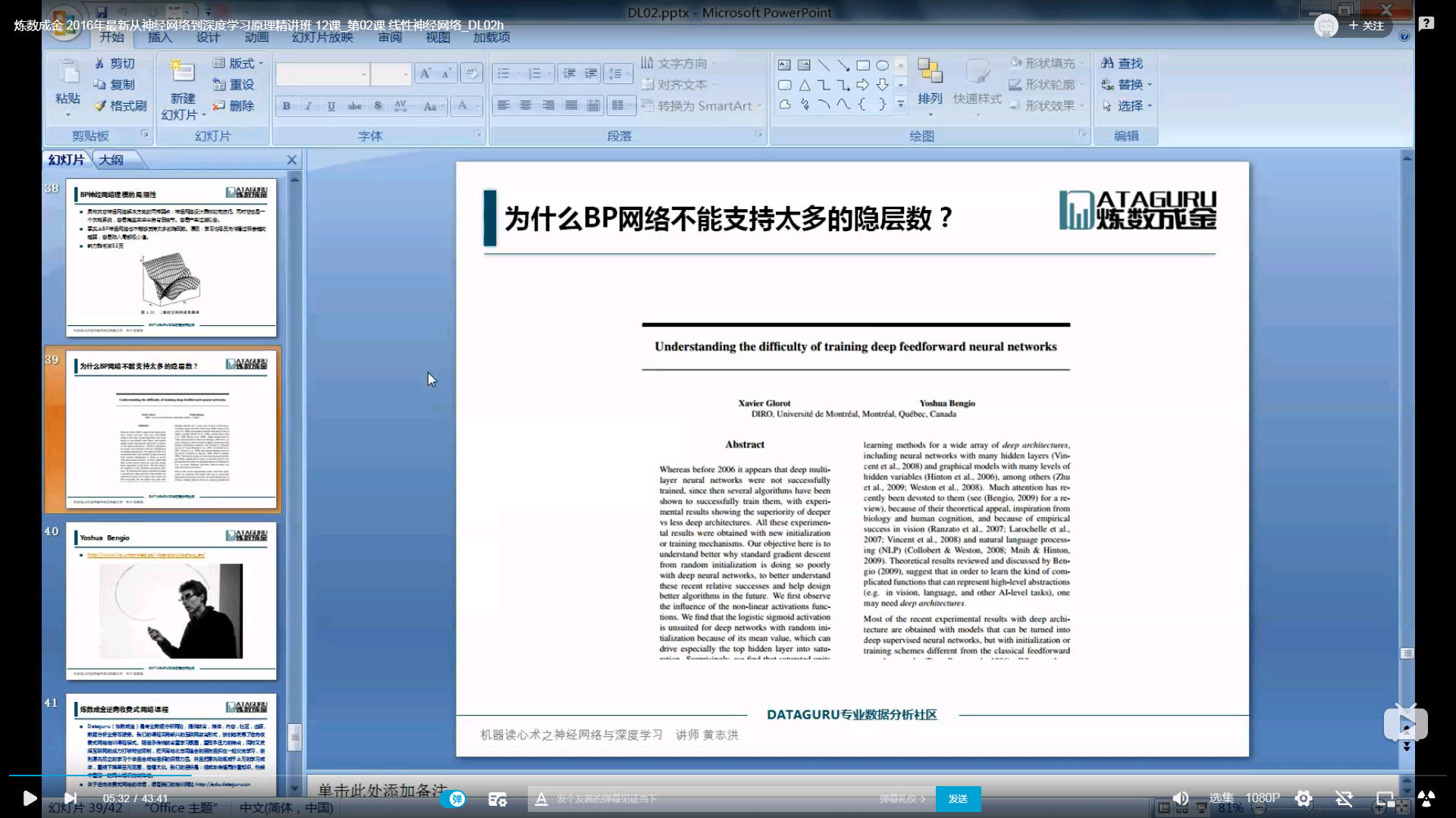Viewport: 1456px width, 818px height.
Task: Click the Follow (+关注) button
Action: (x=1367, y=26)
